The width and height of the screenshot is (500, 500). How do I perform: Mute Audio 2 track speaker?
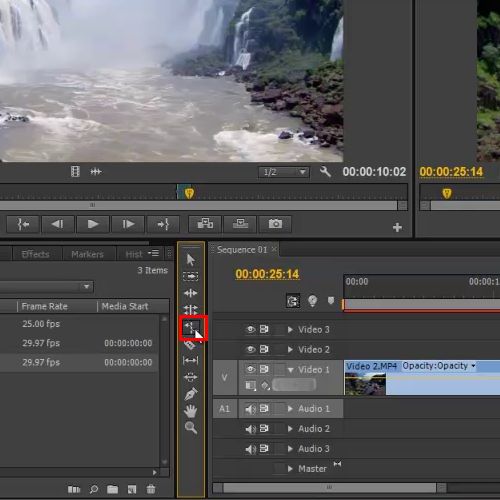point(250,429)
